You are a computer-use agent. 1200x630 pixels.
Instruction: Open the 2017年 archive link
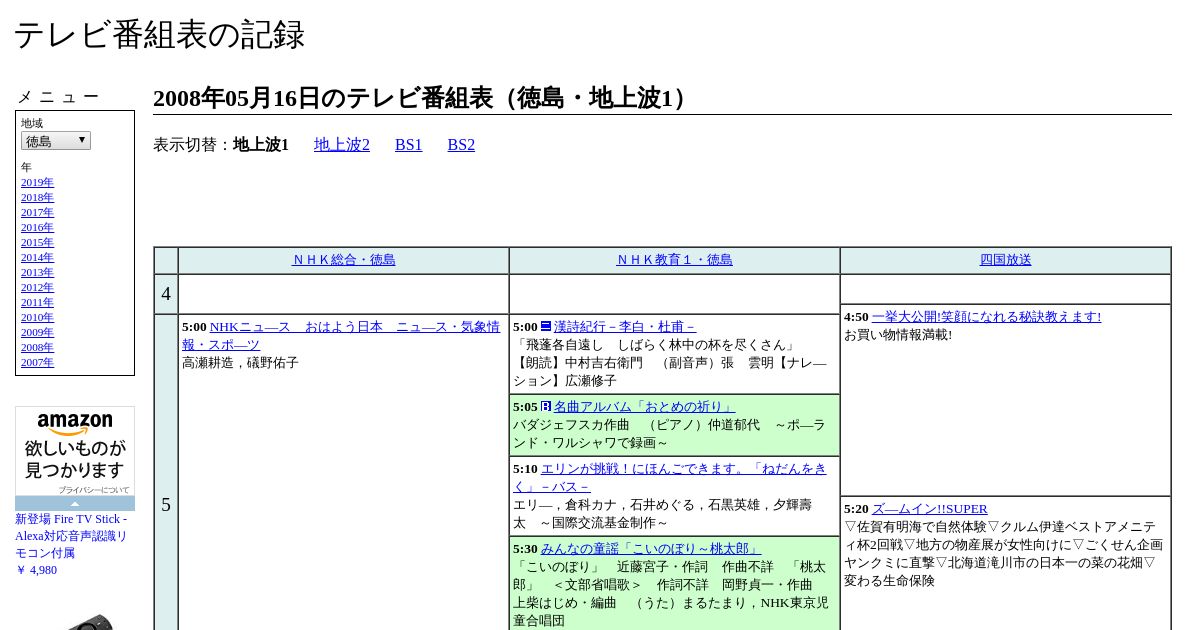(37, 212)
